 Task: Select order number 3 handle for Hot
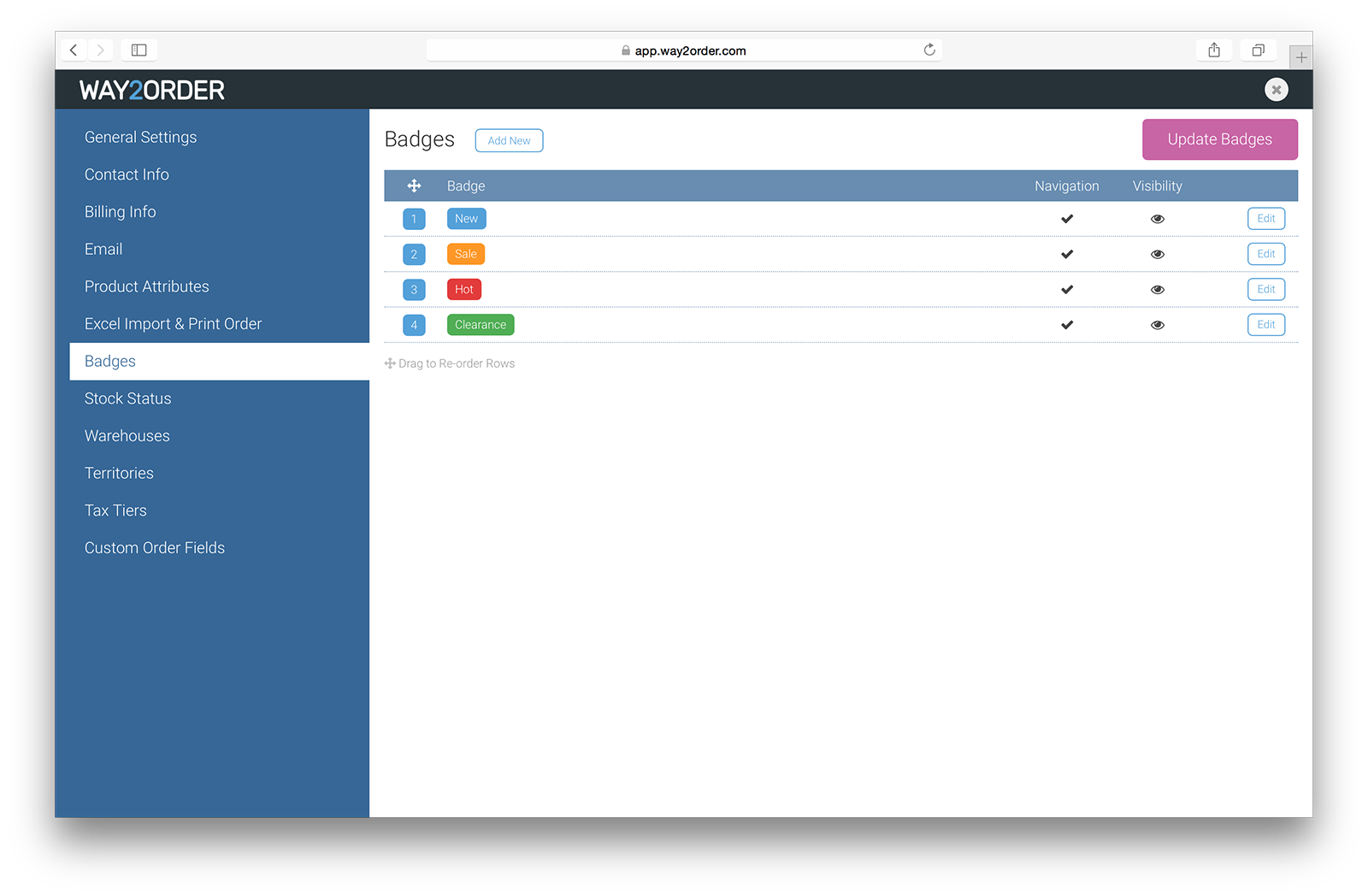414,289
